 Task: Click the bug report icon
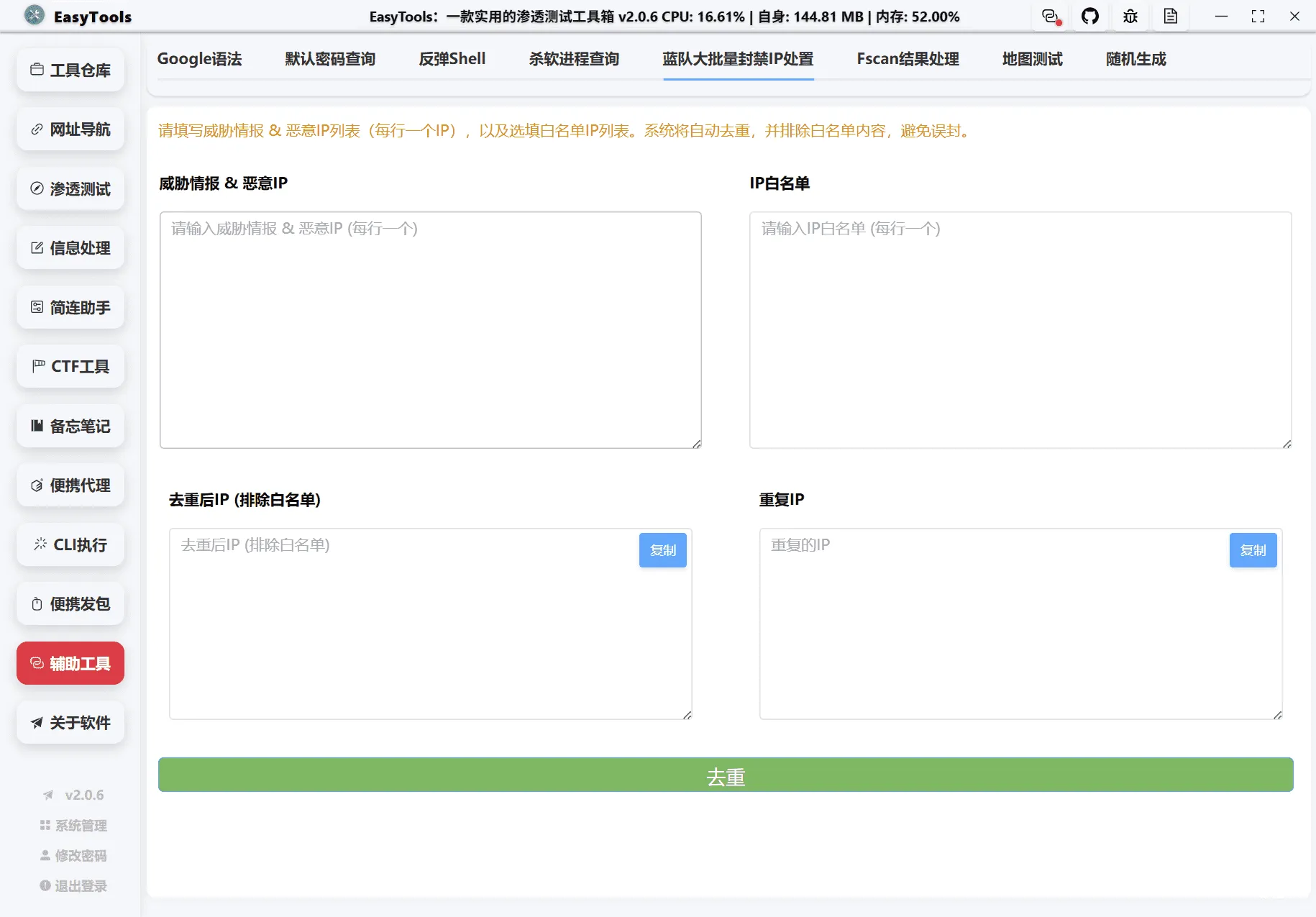(1130, 16)
